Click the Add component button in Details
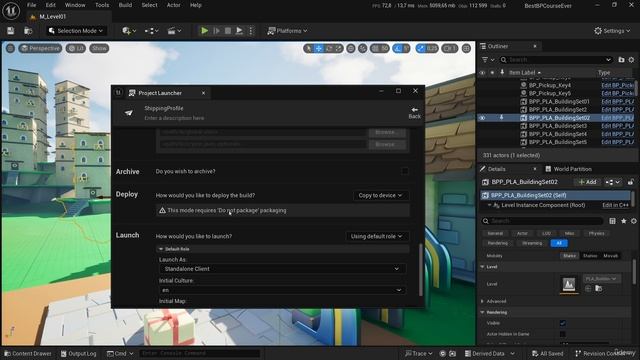The width and height of the screenshot is (640, 360). coord(588,182)
